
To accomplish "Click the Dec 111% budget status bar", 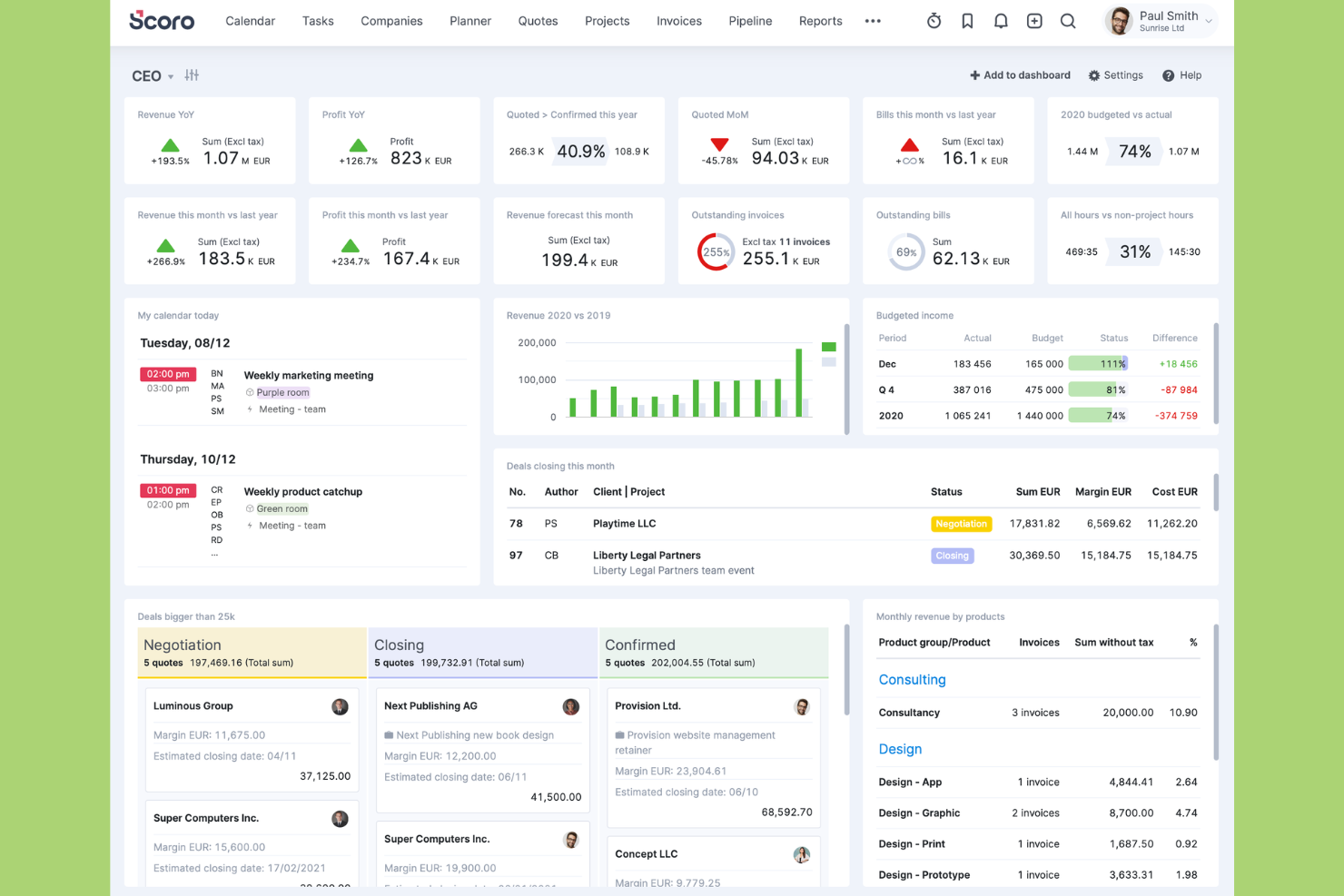I will point(1098,364).
